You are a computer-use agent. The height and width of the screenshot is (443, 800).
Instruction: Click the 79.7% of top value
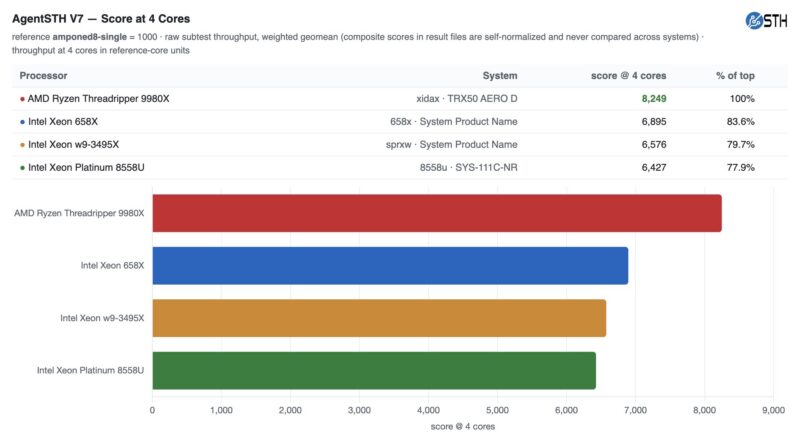[x=740, y=144]
